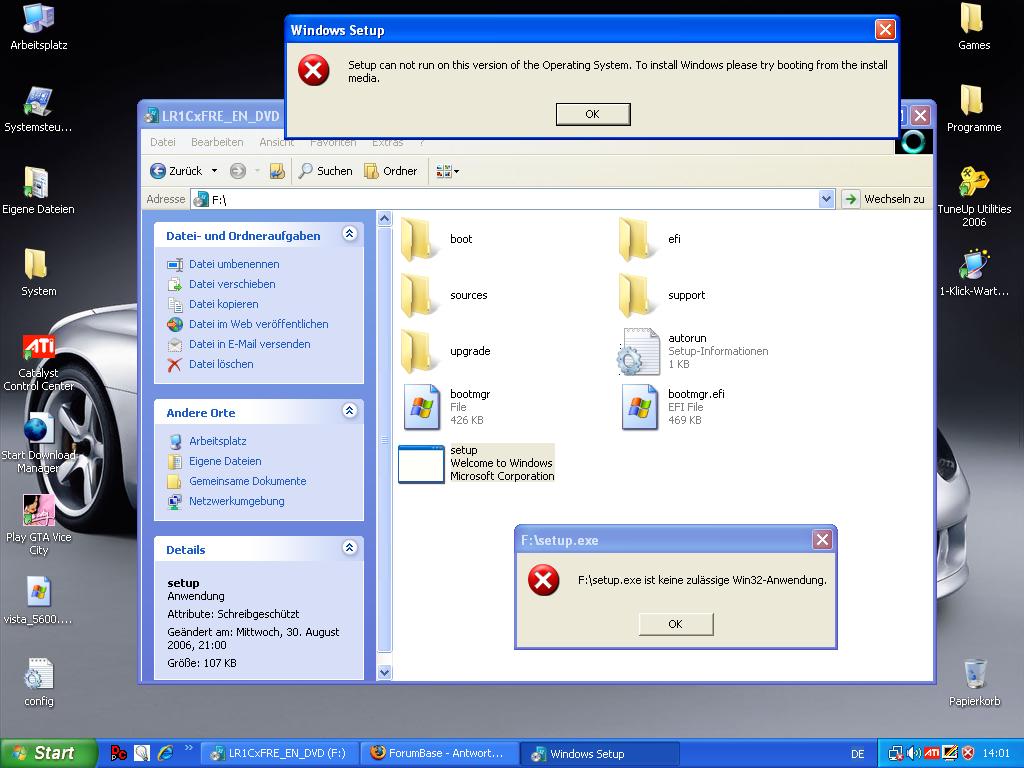Click the Windows Start button
Image resolution: width=1024 pixels, height=768 pixels.
(x=49, y=754)
